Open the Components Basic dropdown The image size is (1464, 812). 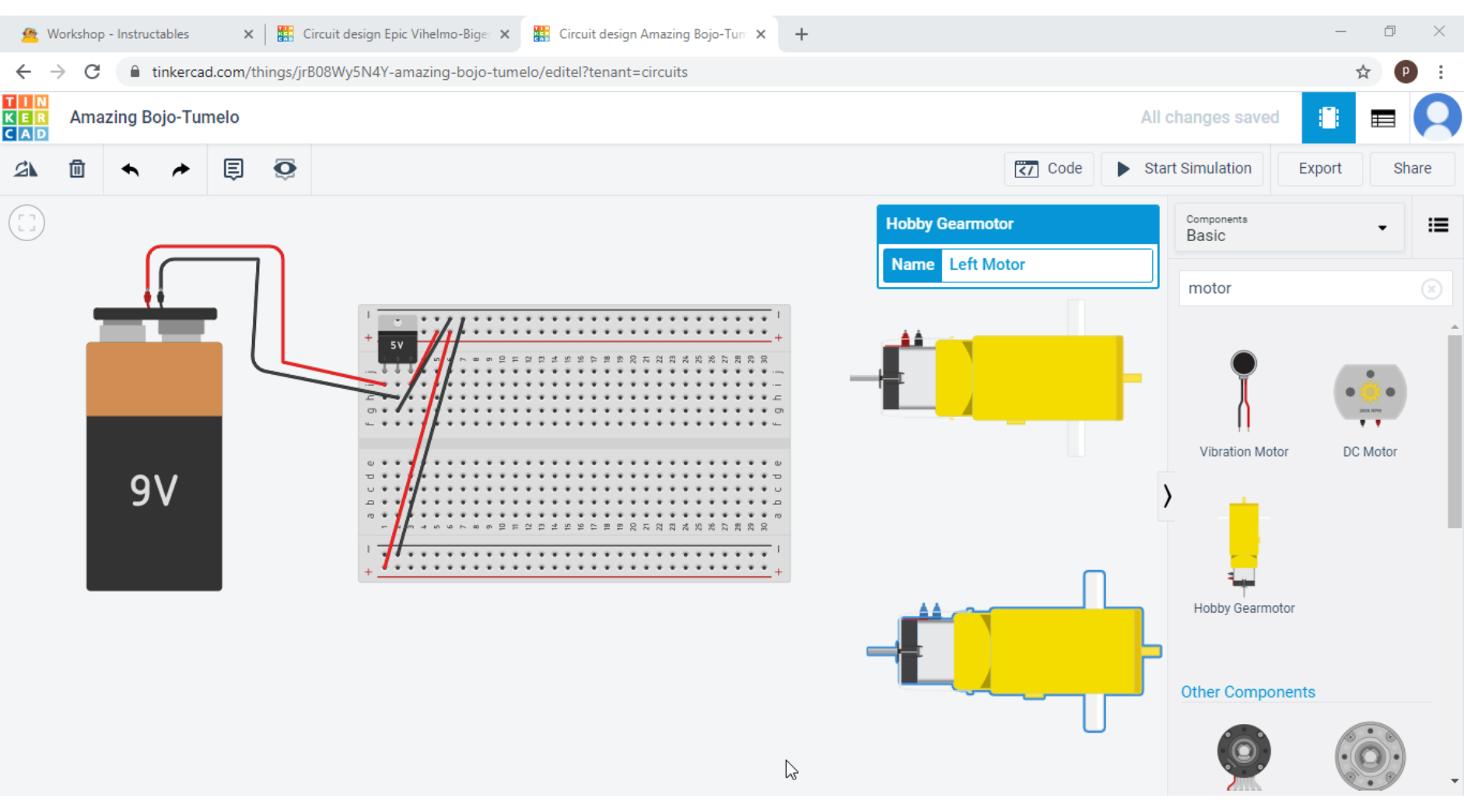(1288, 228)
